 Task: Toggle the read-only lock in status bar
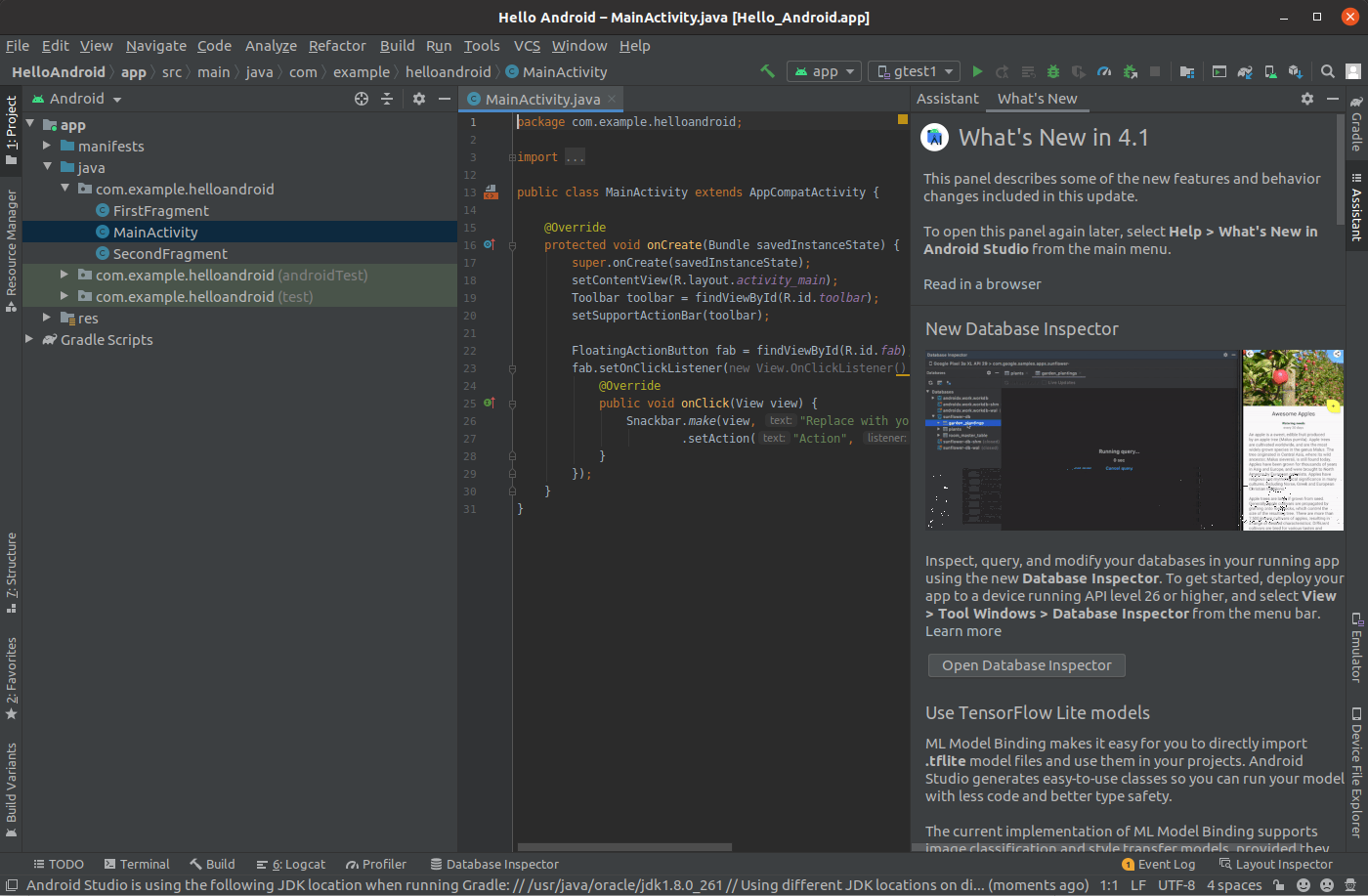(x=1278, y=885)
